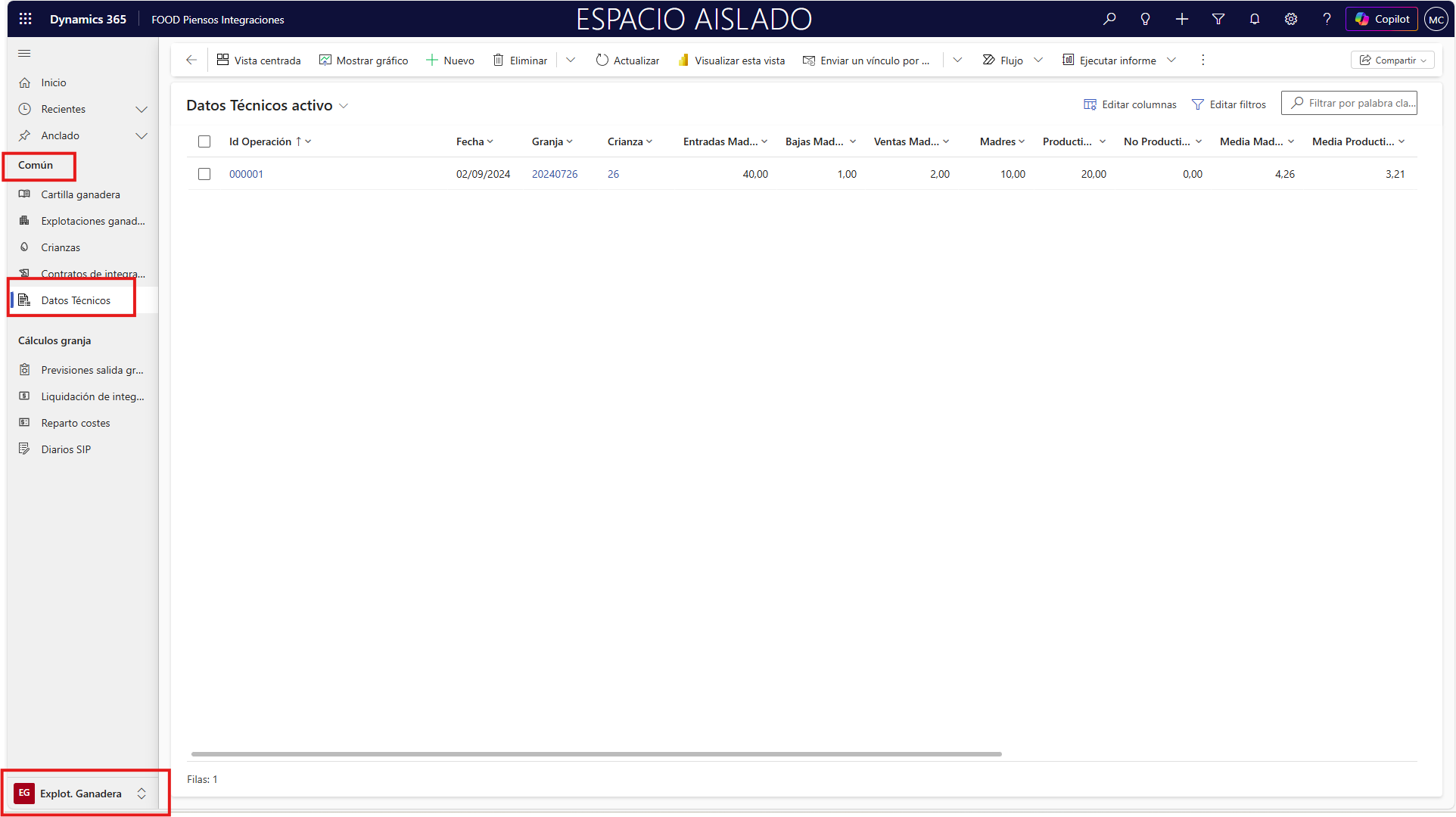Open the lightbulb assistant icon

pyautogui.click(x=1145, y=19)
